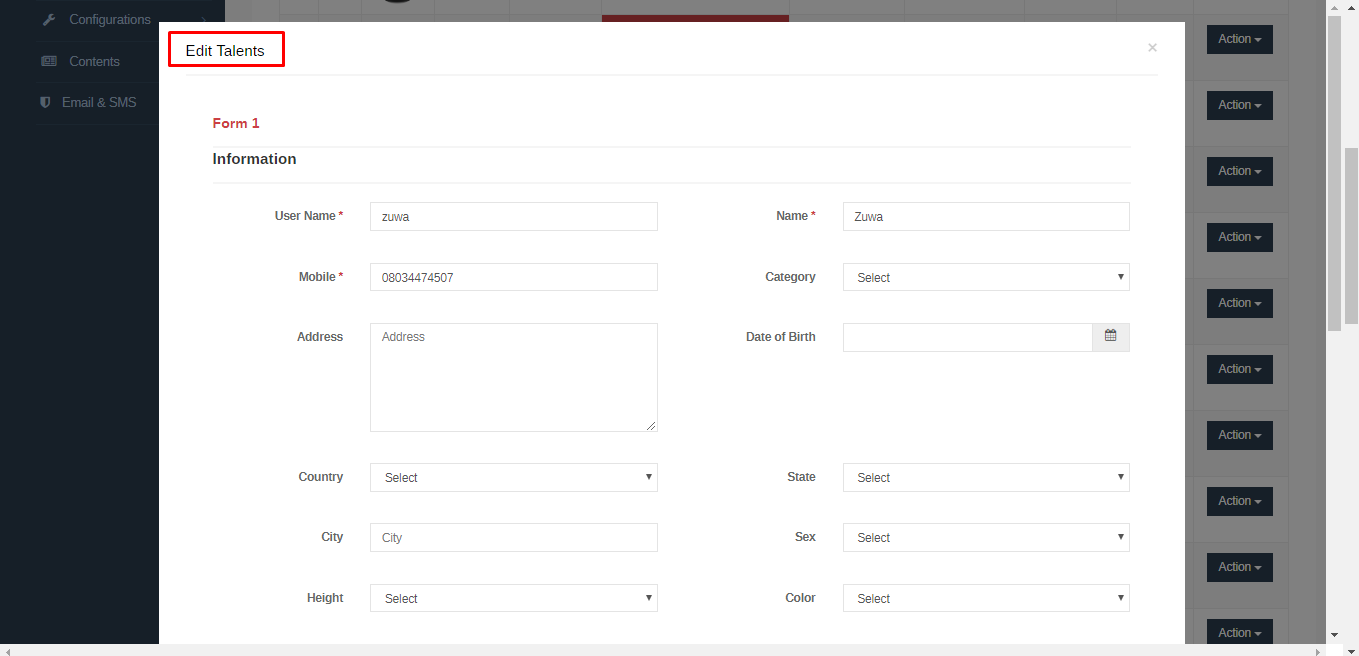Click the Date of Birth input field

[968, 337]
